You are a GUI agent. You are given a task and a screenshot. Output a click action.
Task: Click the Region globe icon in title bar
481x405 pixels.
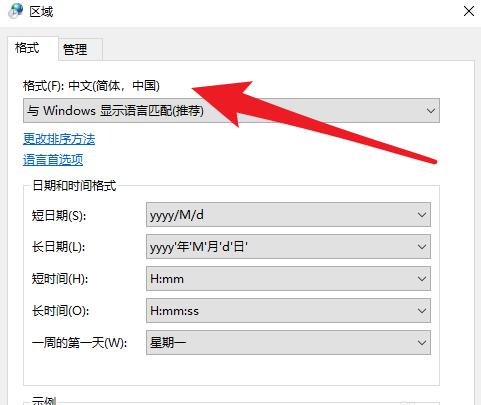(x=15, y=11)
